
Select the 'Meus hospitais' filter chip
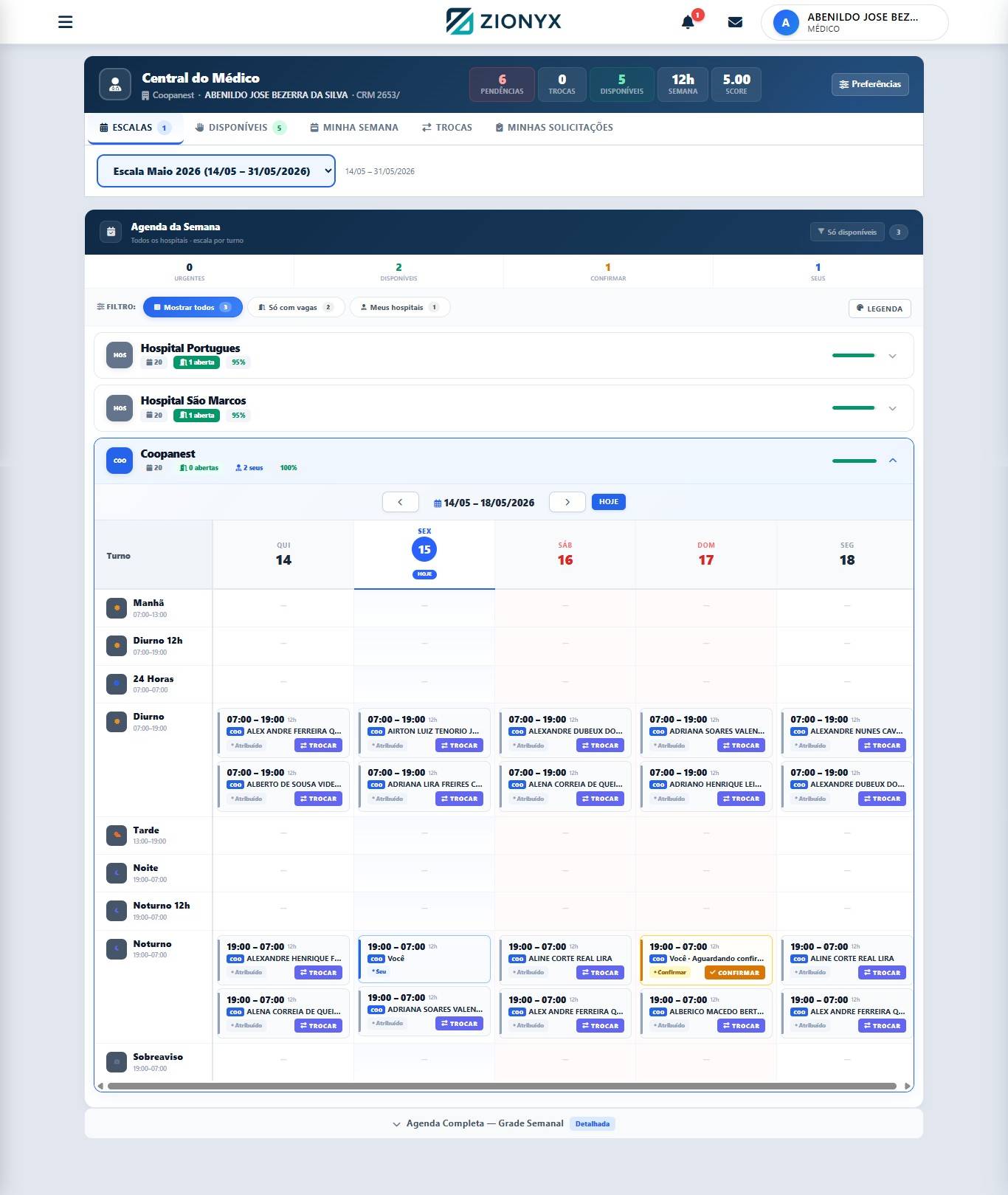[x=400, y=307]
